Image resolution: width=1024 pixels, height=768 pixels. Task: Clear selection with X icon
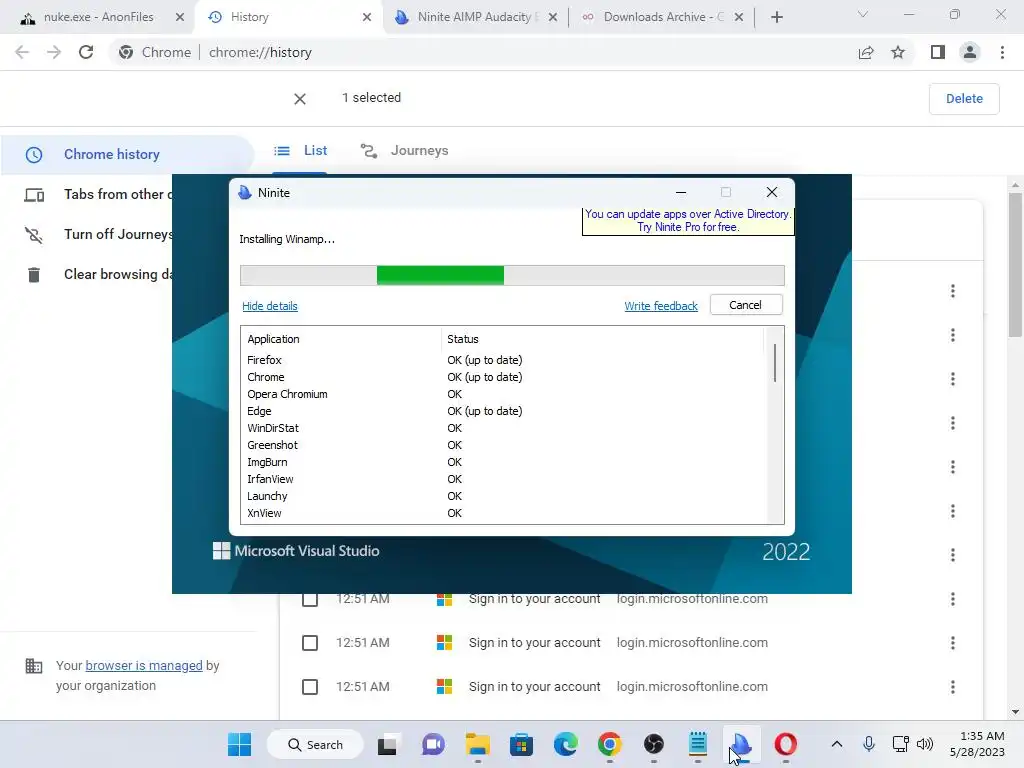pyautogui.click(x=300, y=99)
